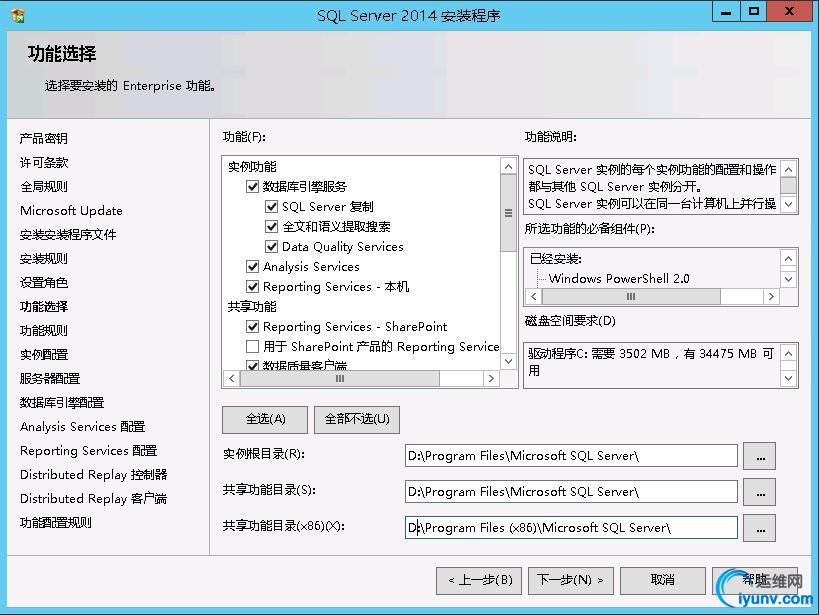Maximize the SQL Server setup window
Viewport: 819px width, 615px height.
754,12
